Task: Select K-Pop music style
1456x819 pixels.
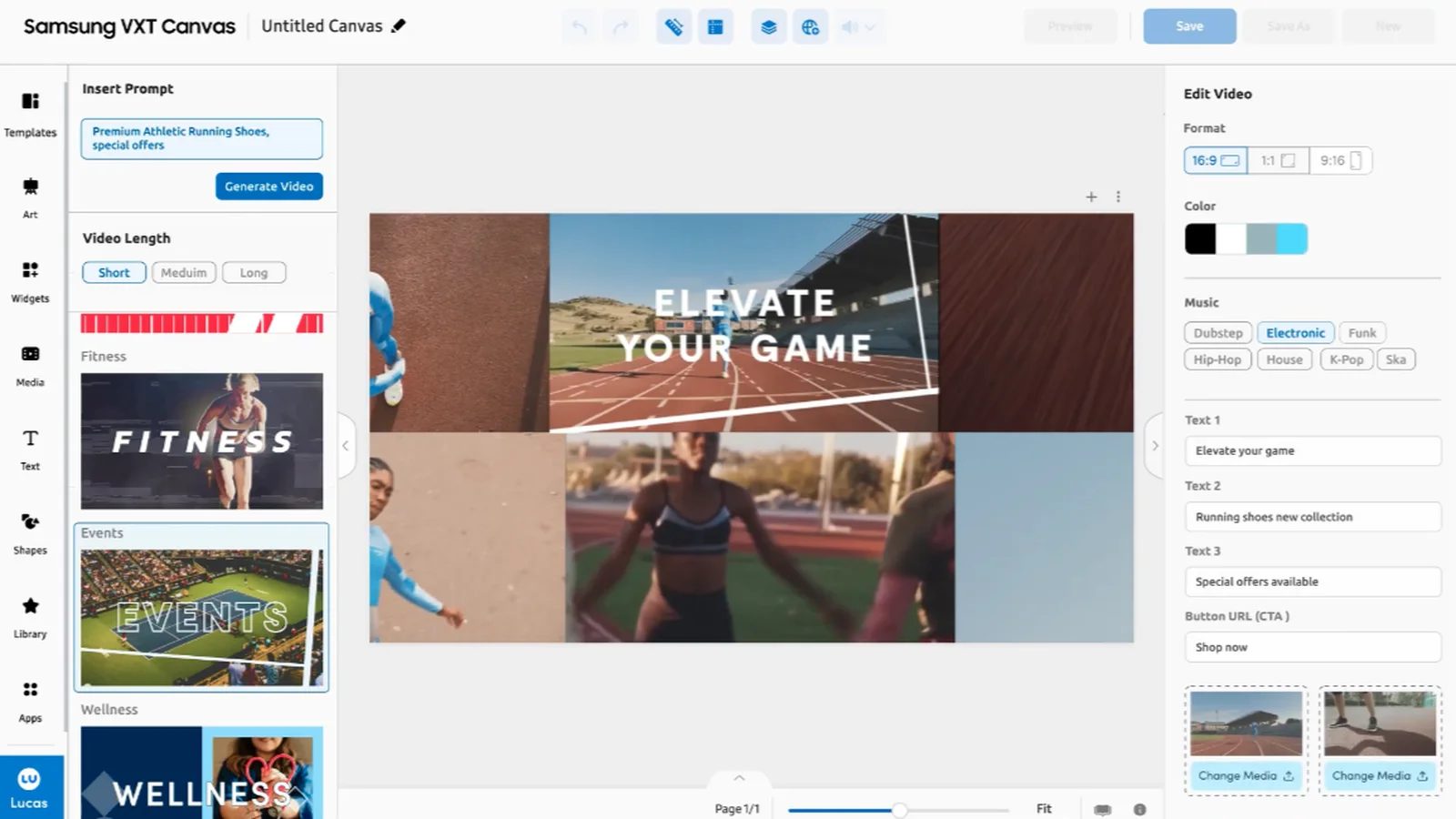Action: [1347, 359]
